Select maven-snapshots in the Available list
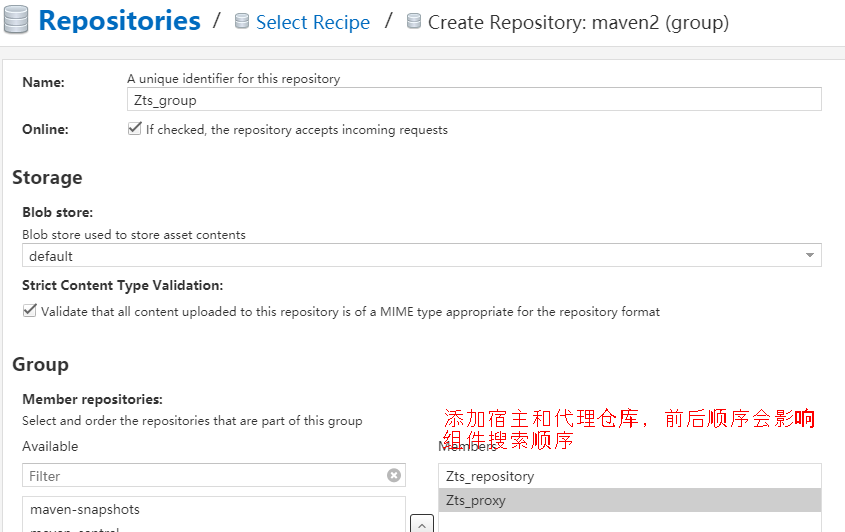The image size is (845, 532). pyautogui.click(x=214, y=509)
